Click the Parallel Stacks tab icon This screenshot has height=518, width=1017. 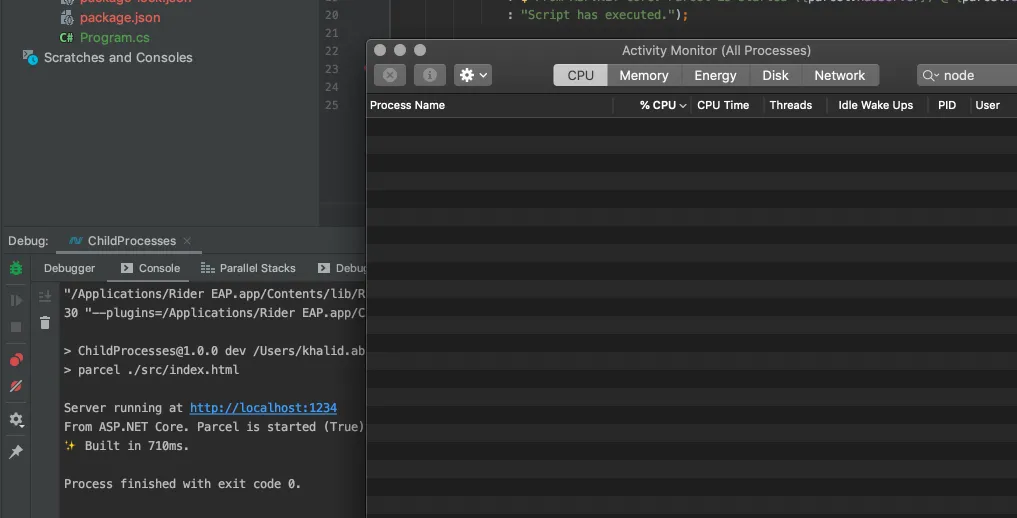point(208,268)
